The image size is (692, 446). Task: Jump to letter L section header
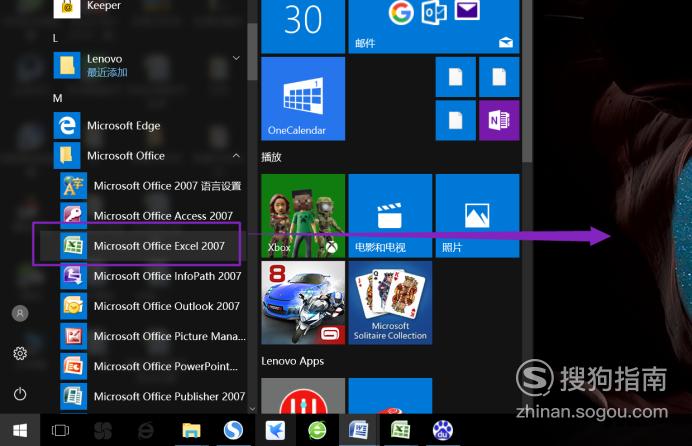tap(55, 38)
